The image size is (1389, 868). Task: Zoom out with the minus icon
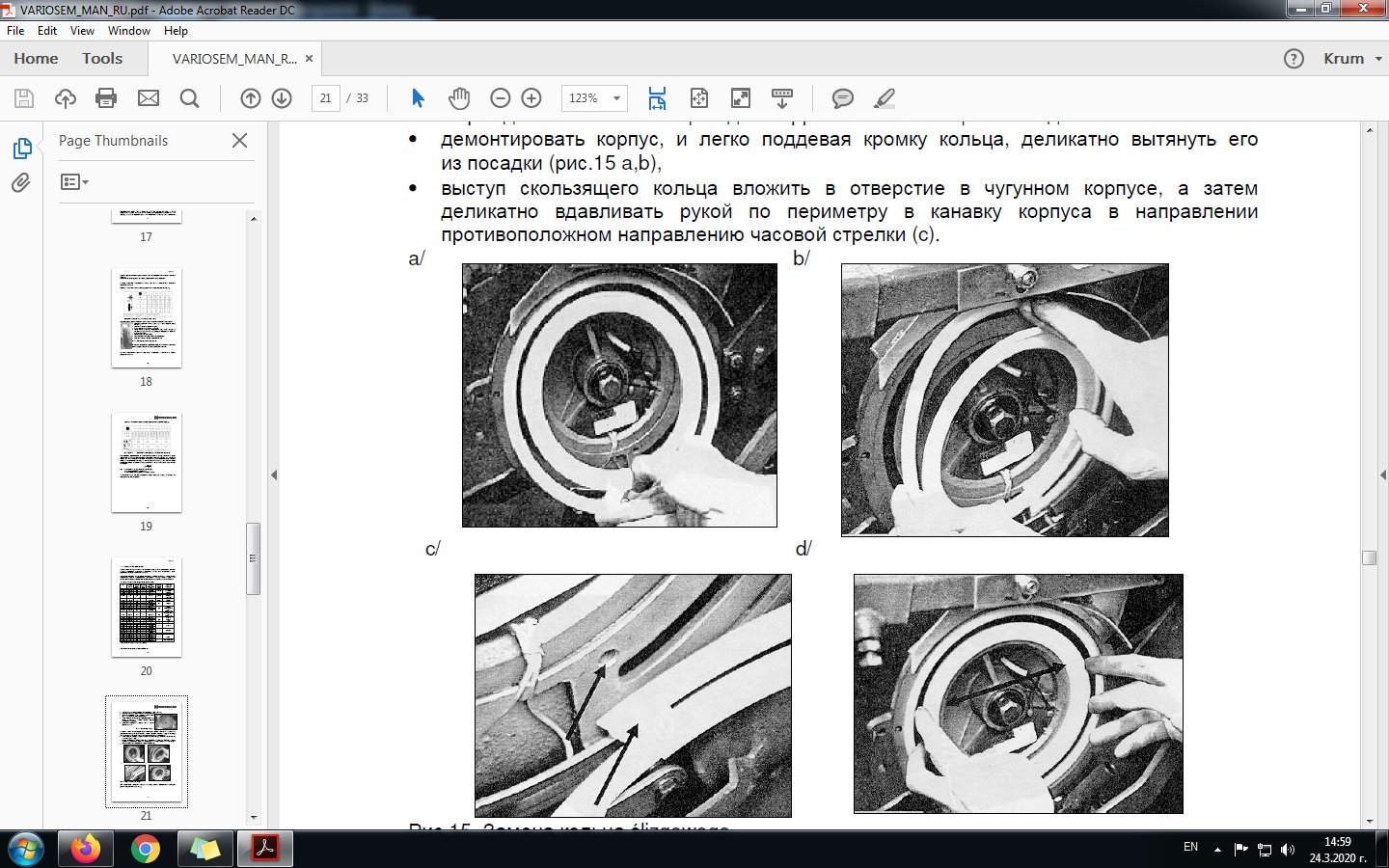click(x=500, y=98)
